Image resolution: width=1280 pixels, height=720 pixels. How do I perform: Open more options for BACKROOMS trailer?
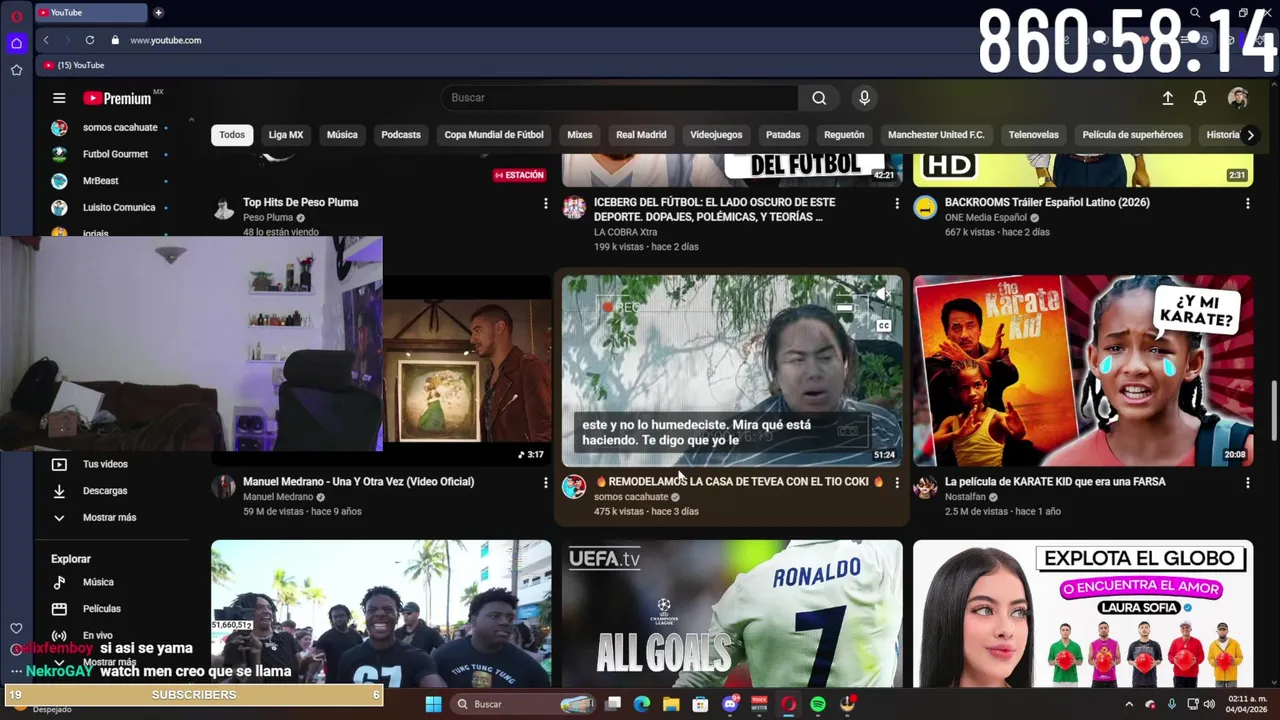(x=1247, y=203)
